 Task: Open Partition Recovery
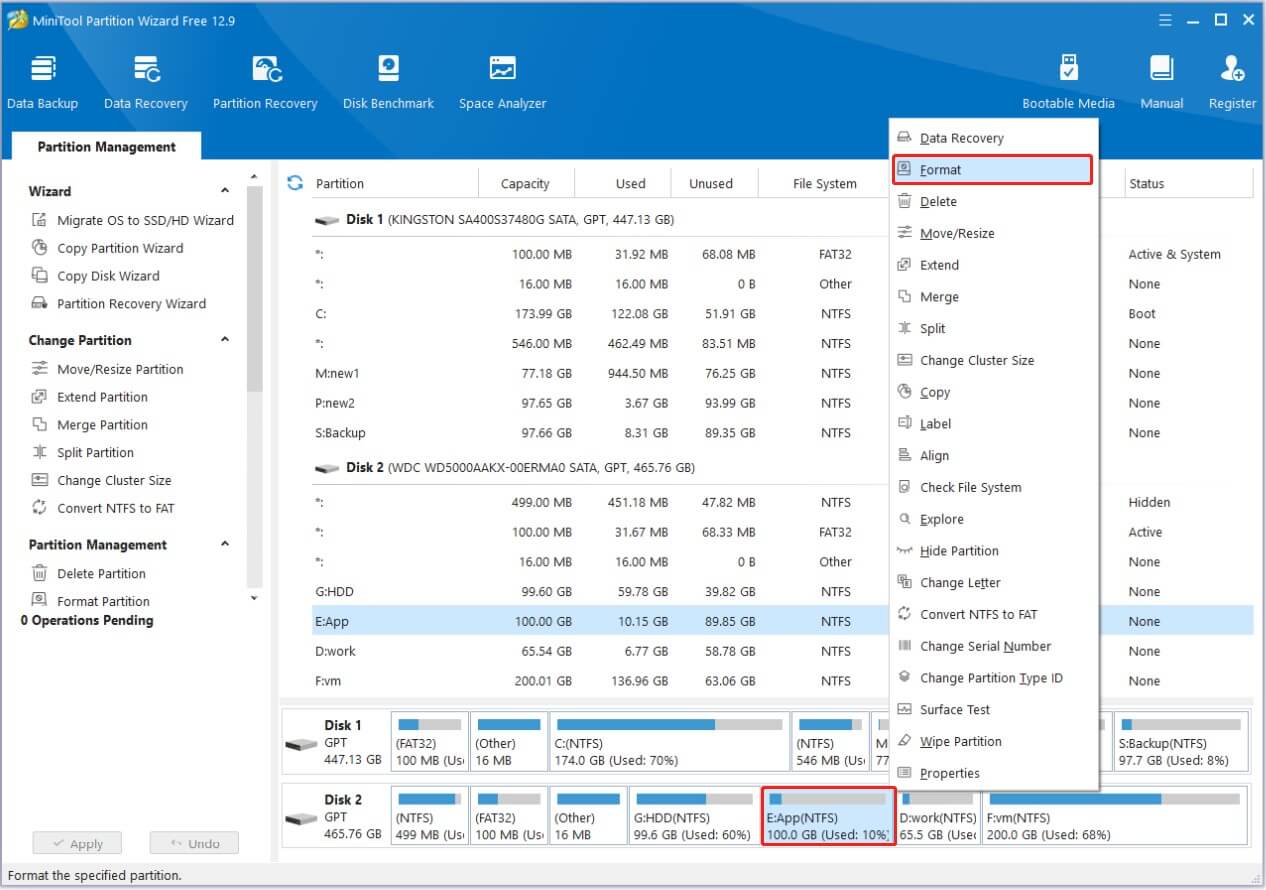click(265, 80)
